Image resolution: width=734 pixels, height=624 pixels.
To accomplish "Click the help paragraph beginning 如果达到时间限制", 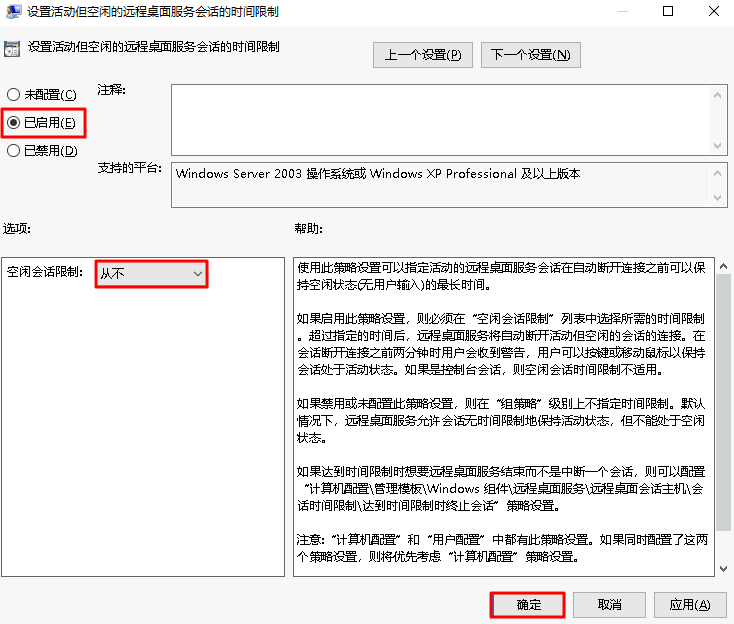I will pos(501,488).
